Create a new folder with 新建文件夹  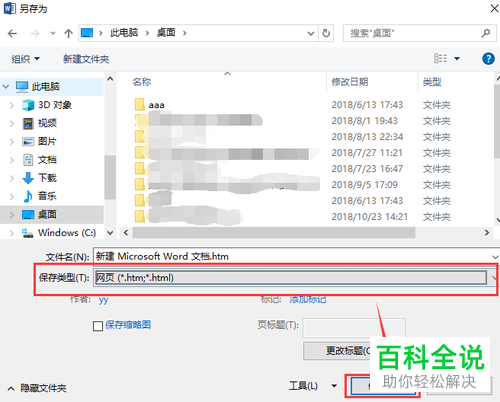86,59
